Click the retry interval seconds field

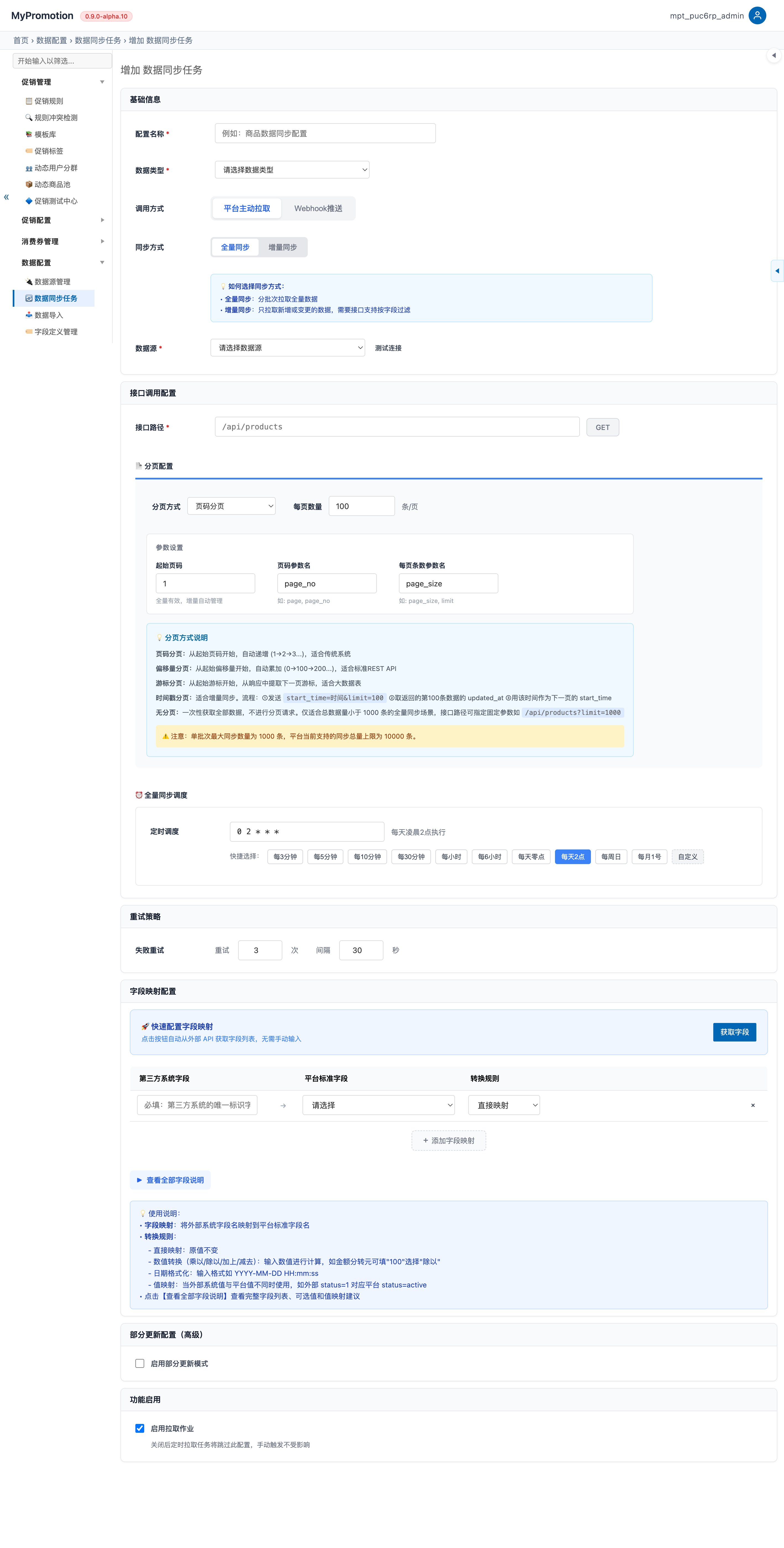coord(361,950)
